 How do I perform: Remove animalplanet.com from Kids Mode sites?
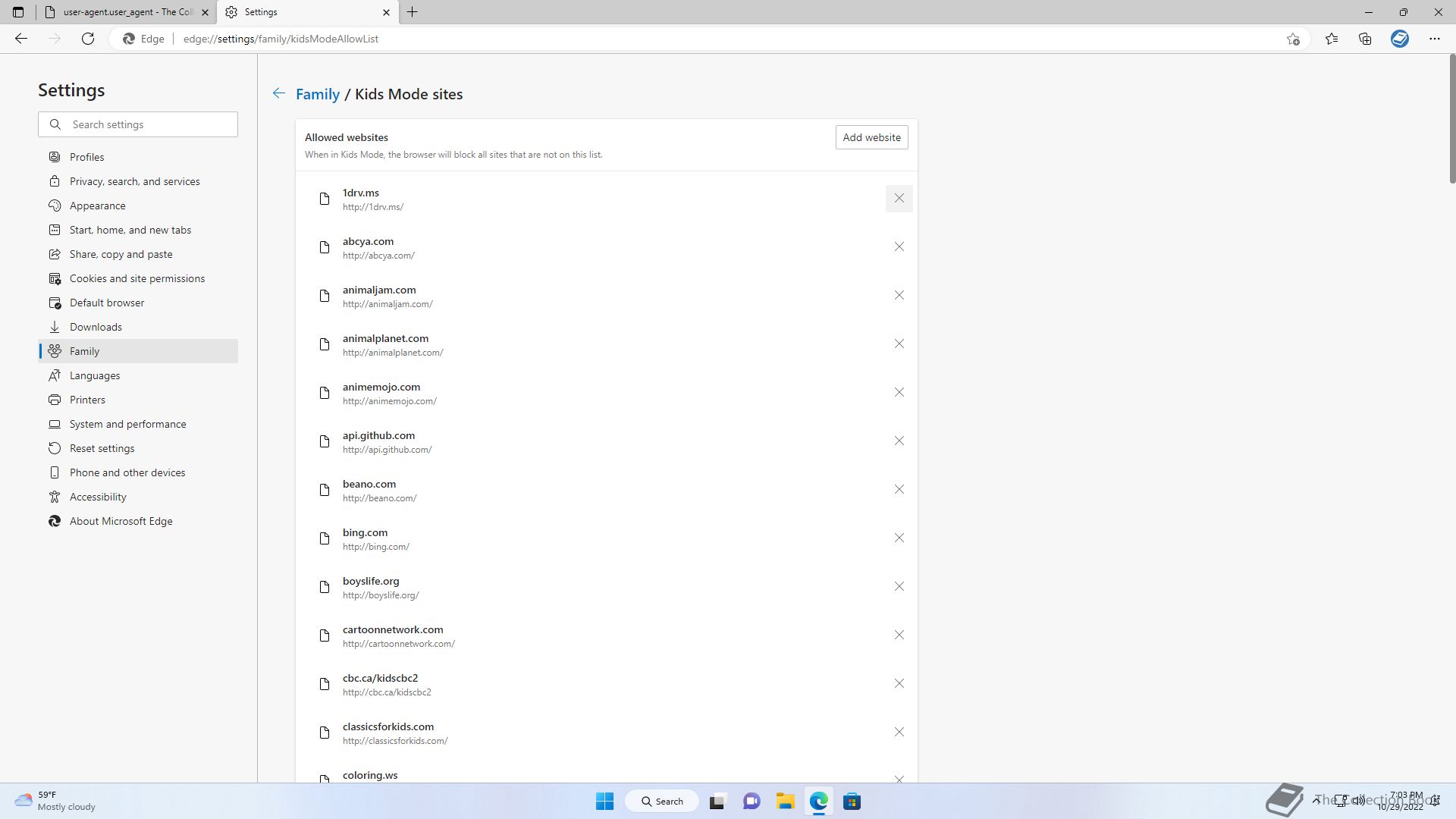tap(899, 344)
